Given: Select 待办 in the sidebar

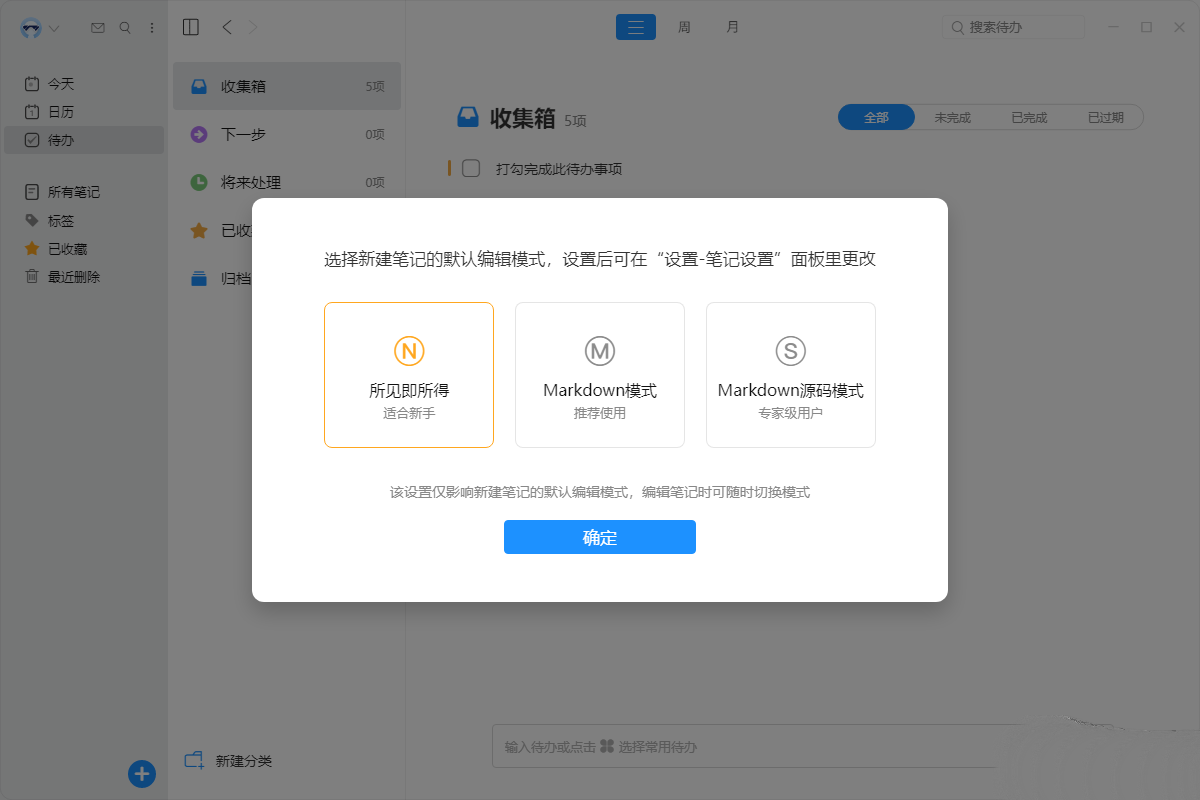Looking at the screenshot, I should 84,140.
